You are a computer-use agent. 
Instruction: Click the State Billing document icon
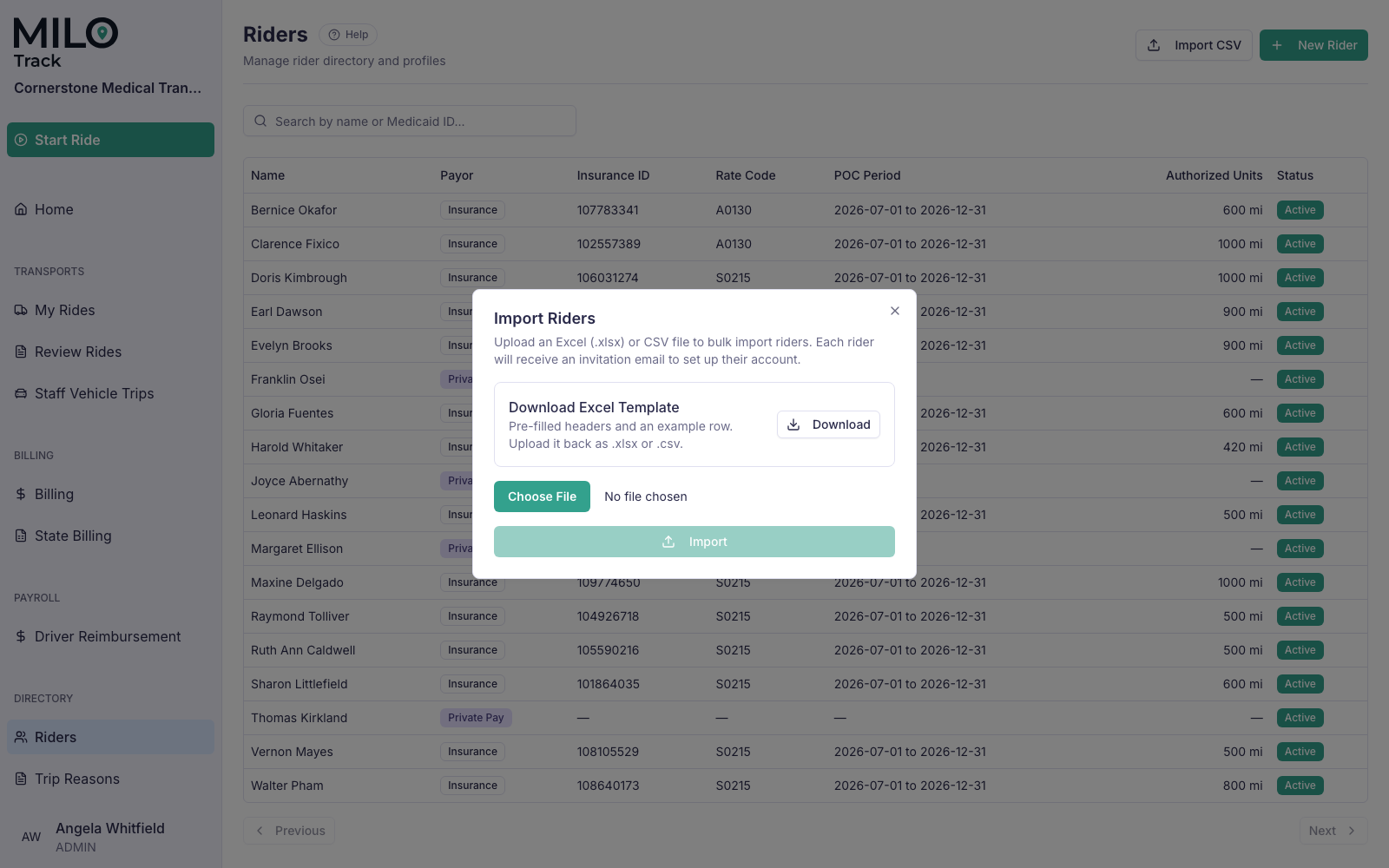21,536
